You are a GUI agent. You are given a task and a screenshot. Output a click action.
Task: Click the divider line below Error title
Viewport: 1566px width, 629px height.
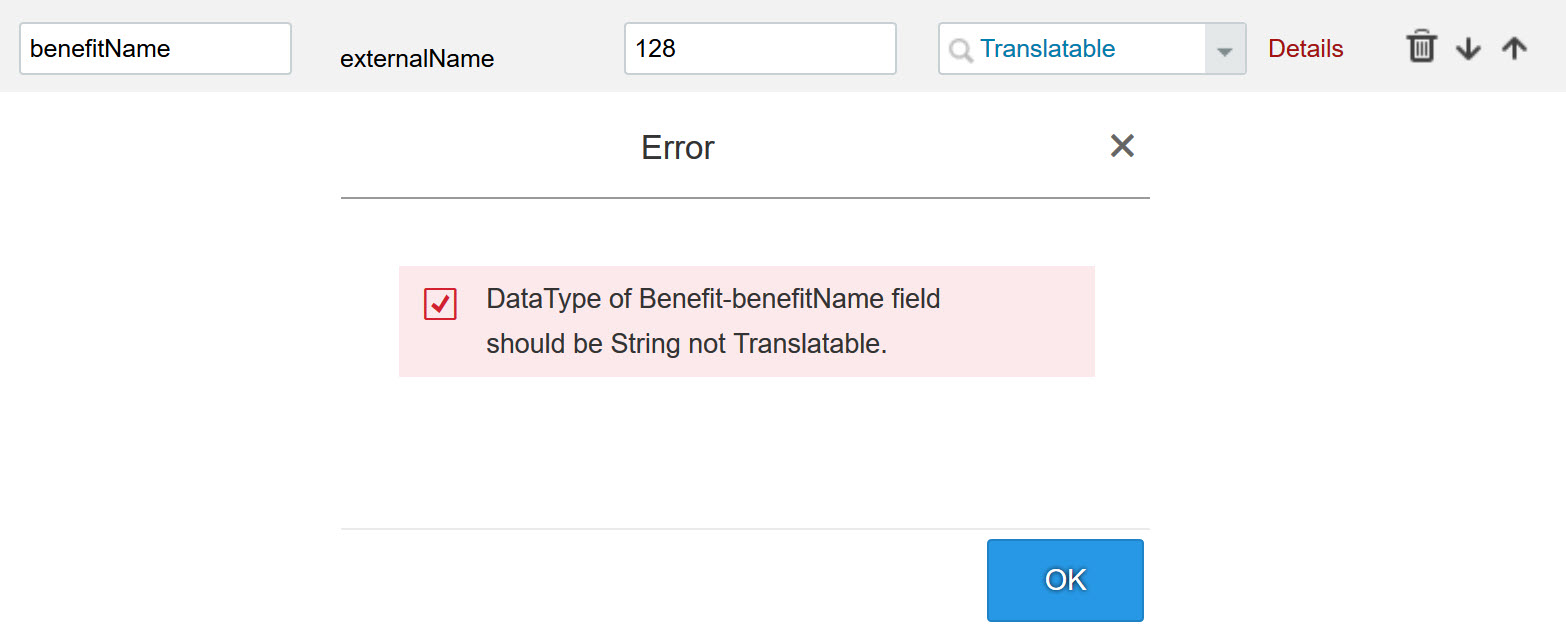pyautogui.click(x=745, y=198)
